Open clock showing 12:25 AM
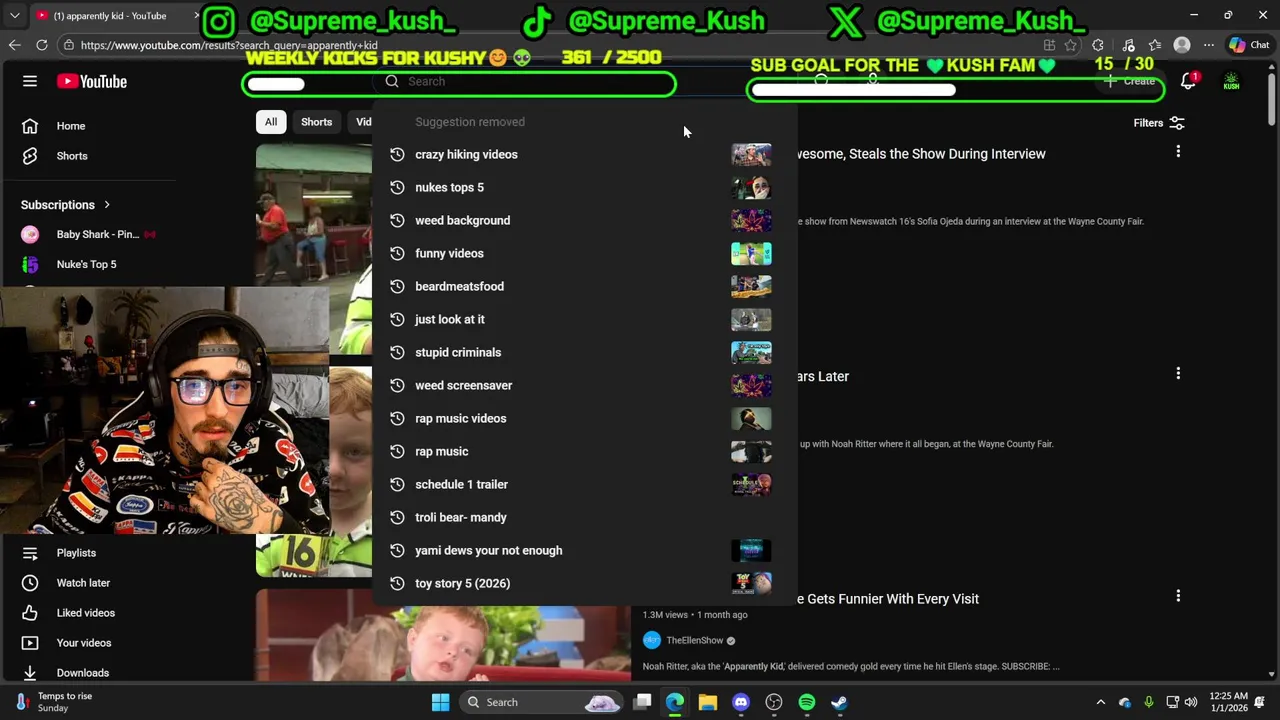This screenshot has height=720, width=1280. [1228, 702]
